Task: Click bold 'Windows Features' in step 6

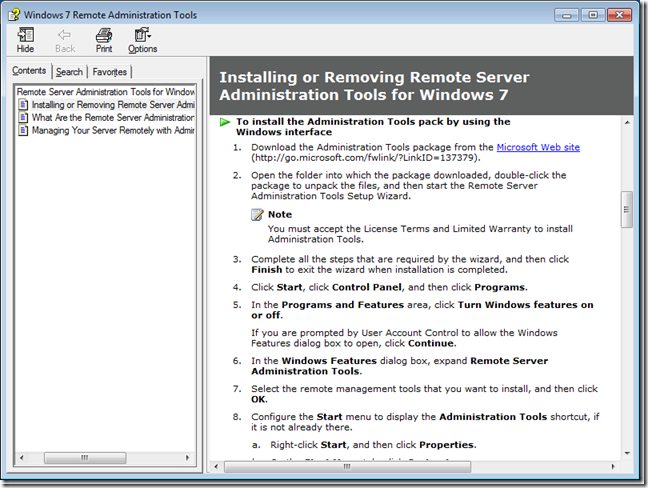Action: pos(329,361)
